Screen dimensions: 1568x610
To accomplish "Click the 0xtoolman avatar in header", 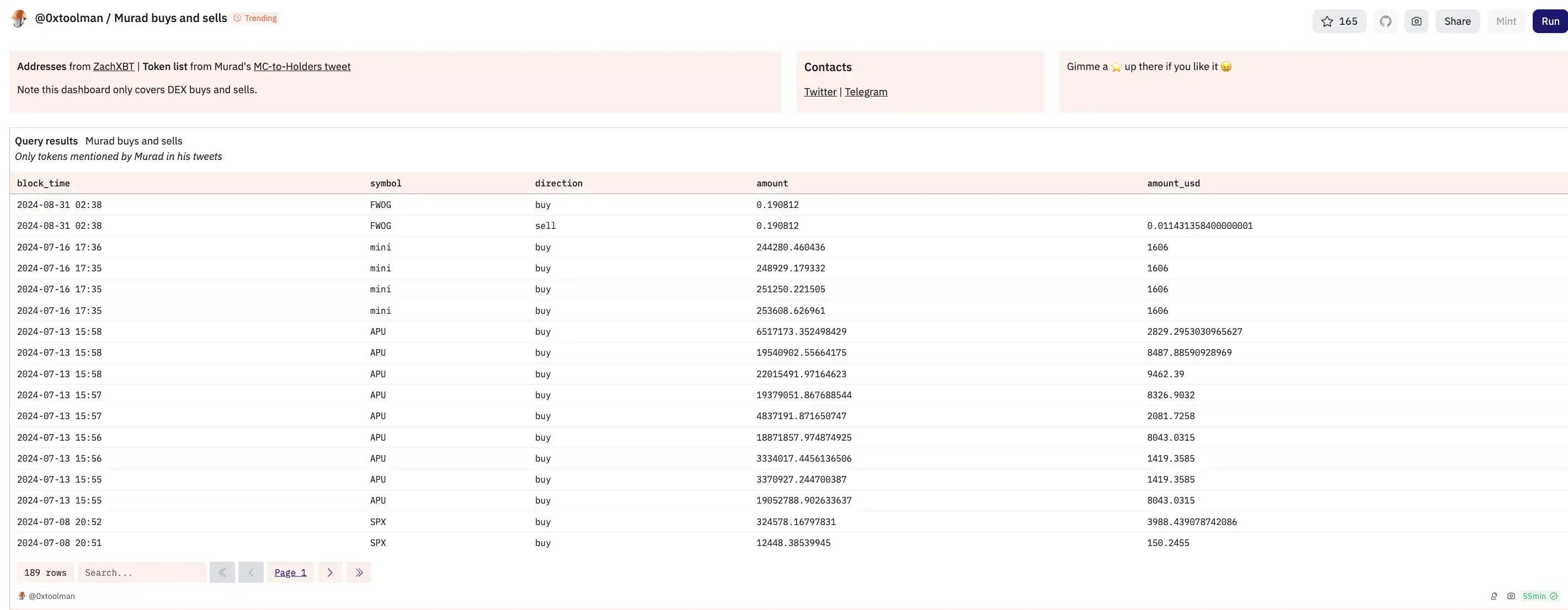I will coord(19,18).
